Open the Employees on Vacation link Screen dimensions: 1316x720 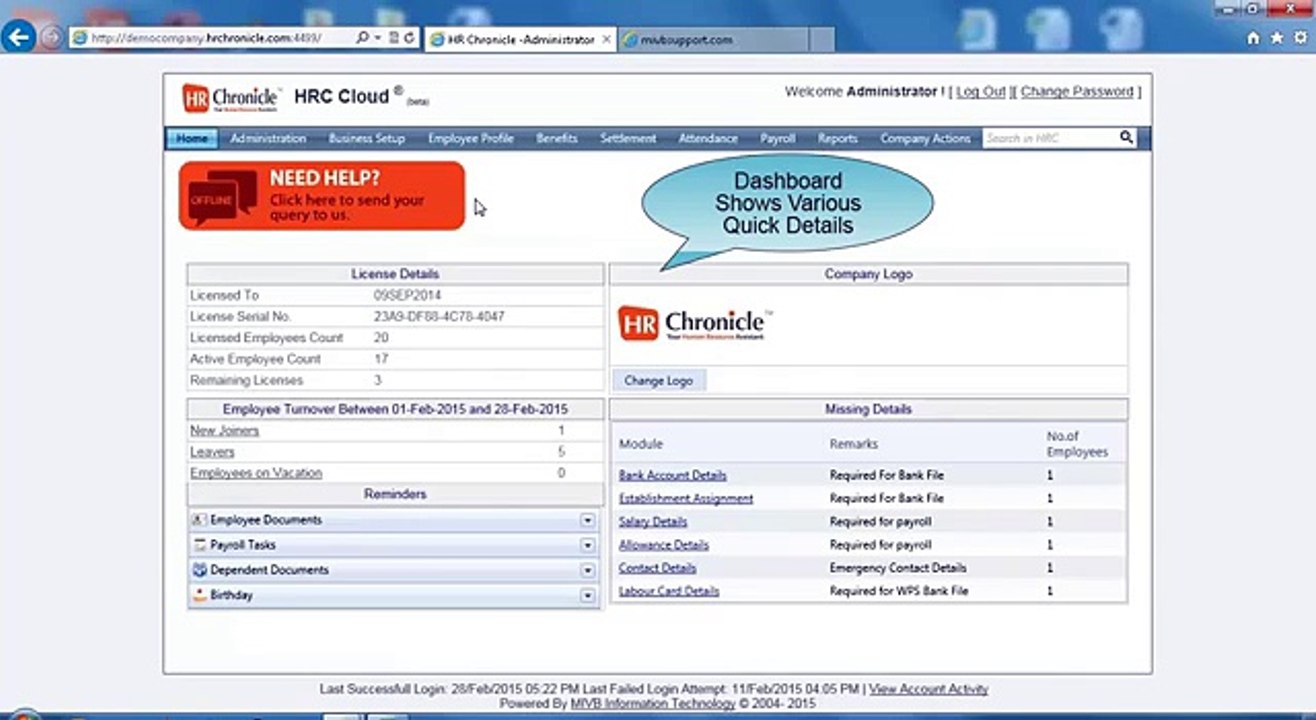[x=256, y=473]
